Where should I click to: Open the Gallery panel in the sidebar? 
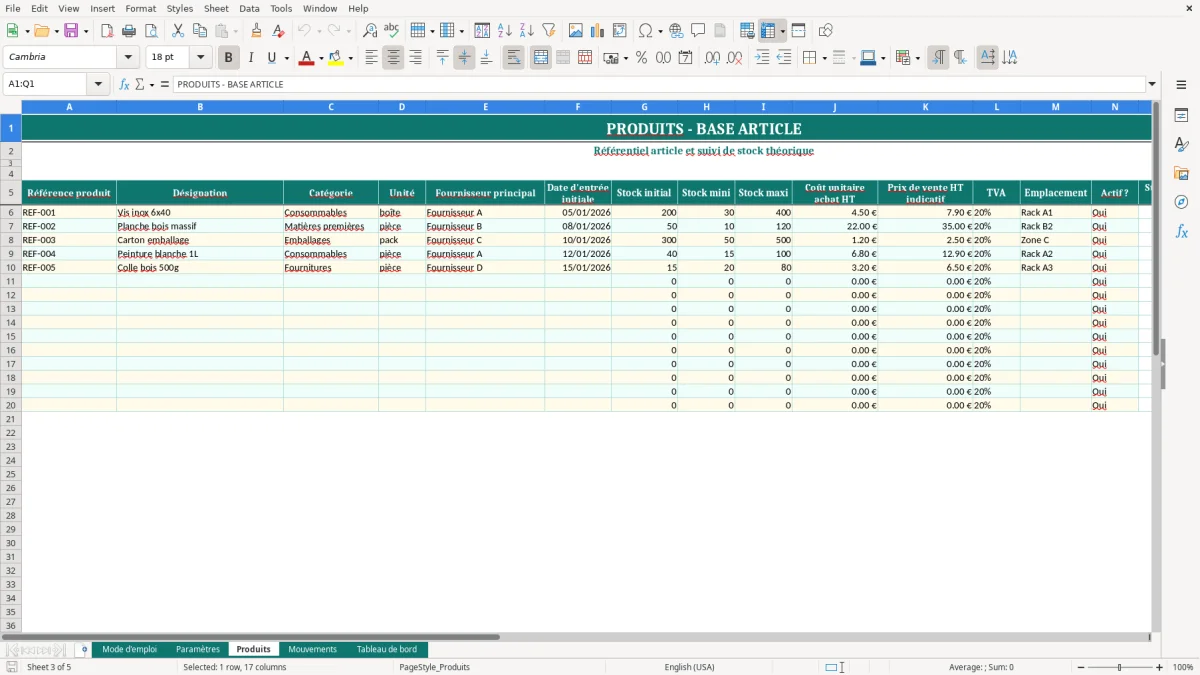1181,173
